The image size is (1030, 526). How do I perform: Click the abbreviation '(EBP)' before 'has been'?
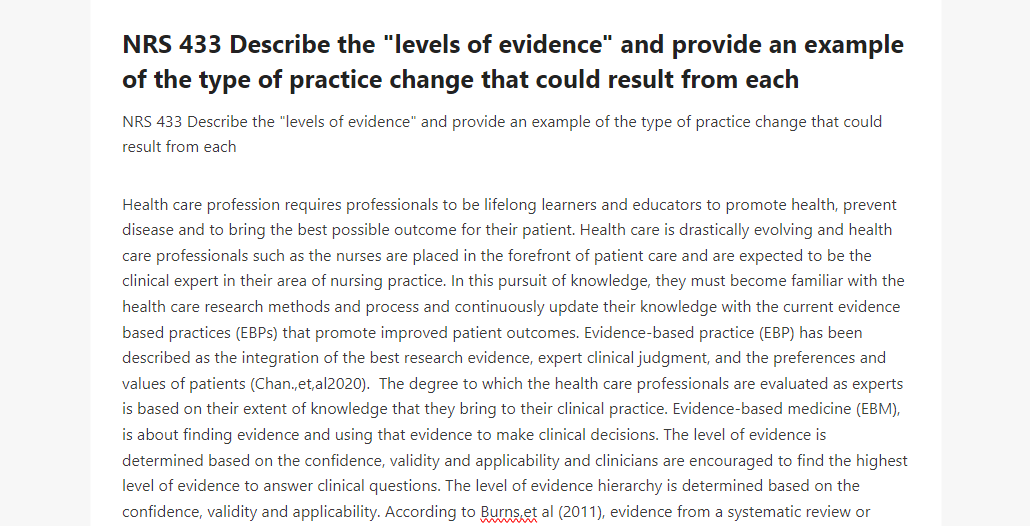(x=777, y=332)
